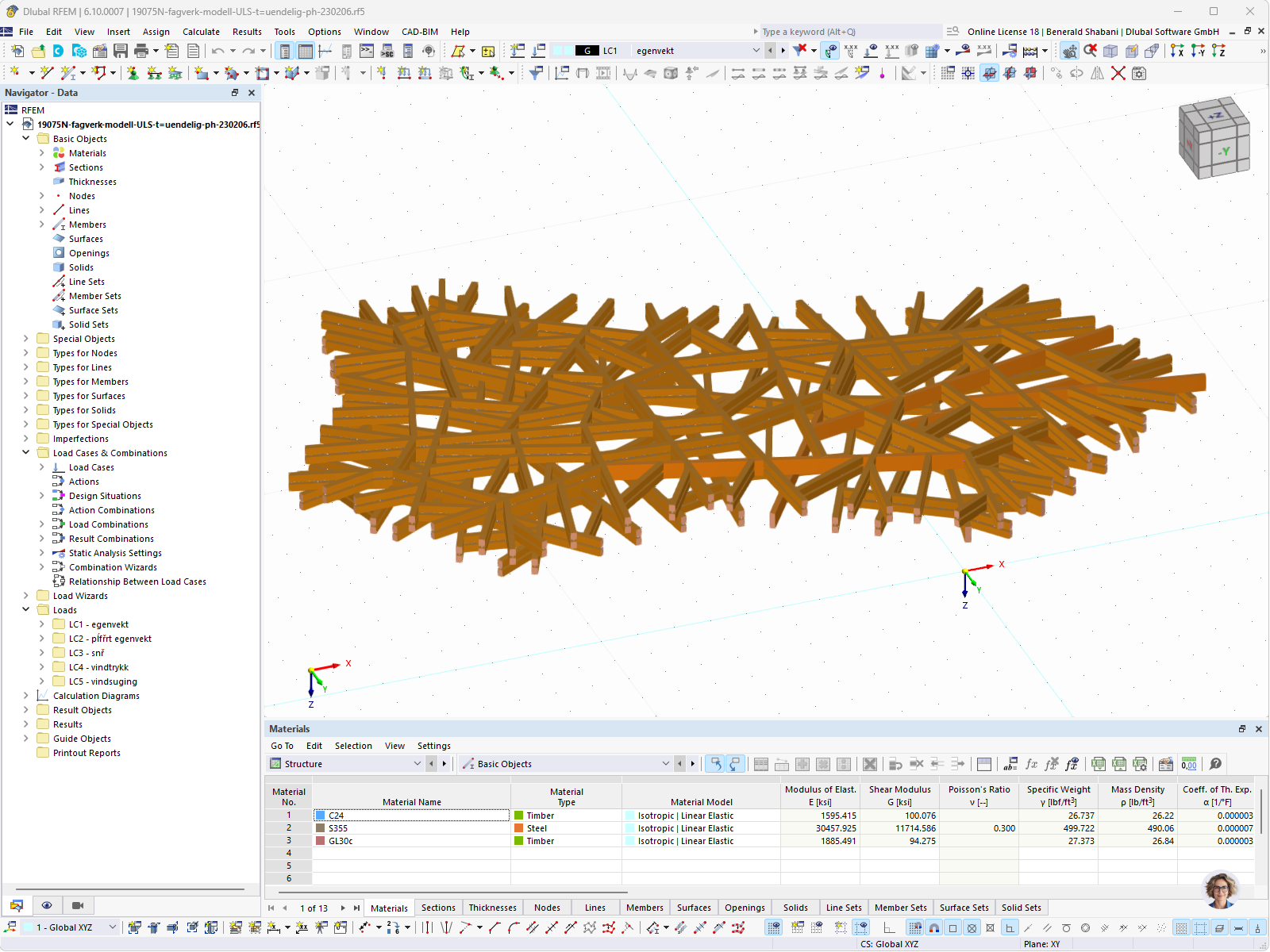Image resolution: width=1270 pixels, height=952 pixels.
Task: Click Go To in the Materials panel
Action: (282, 746)
